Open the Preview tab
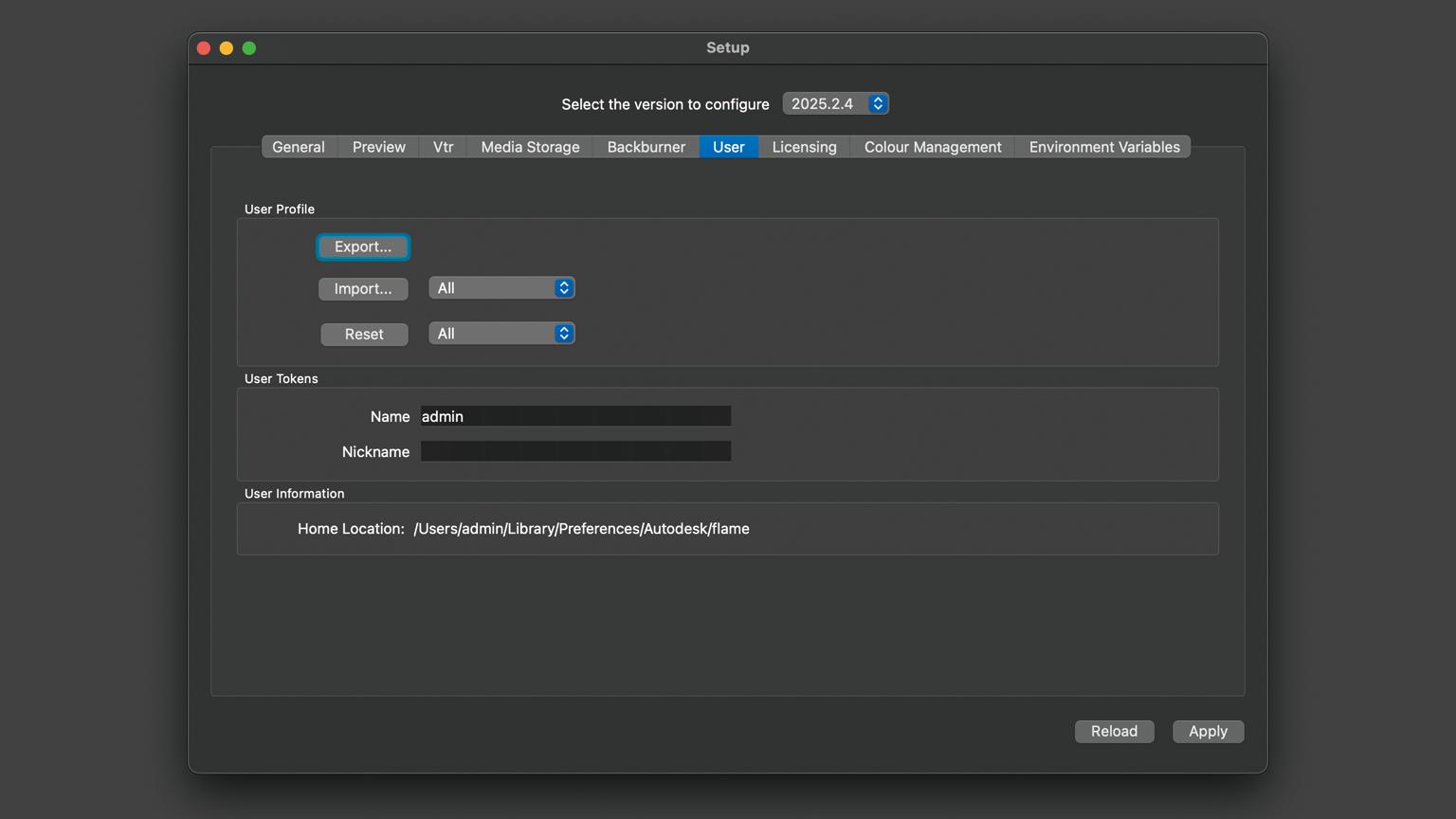Screen dimensions: 1456x819 378,147
